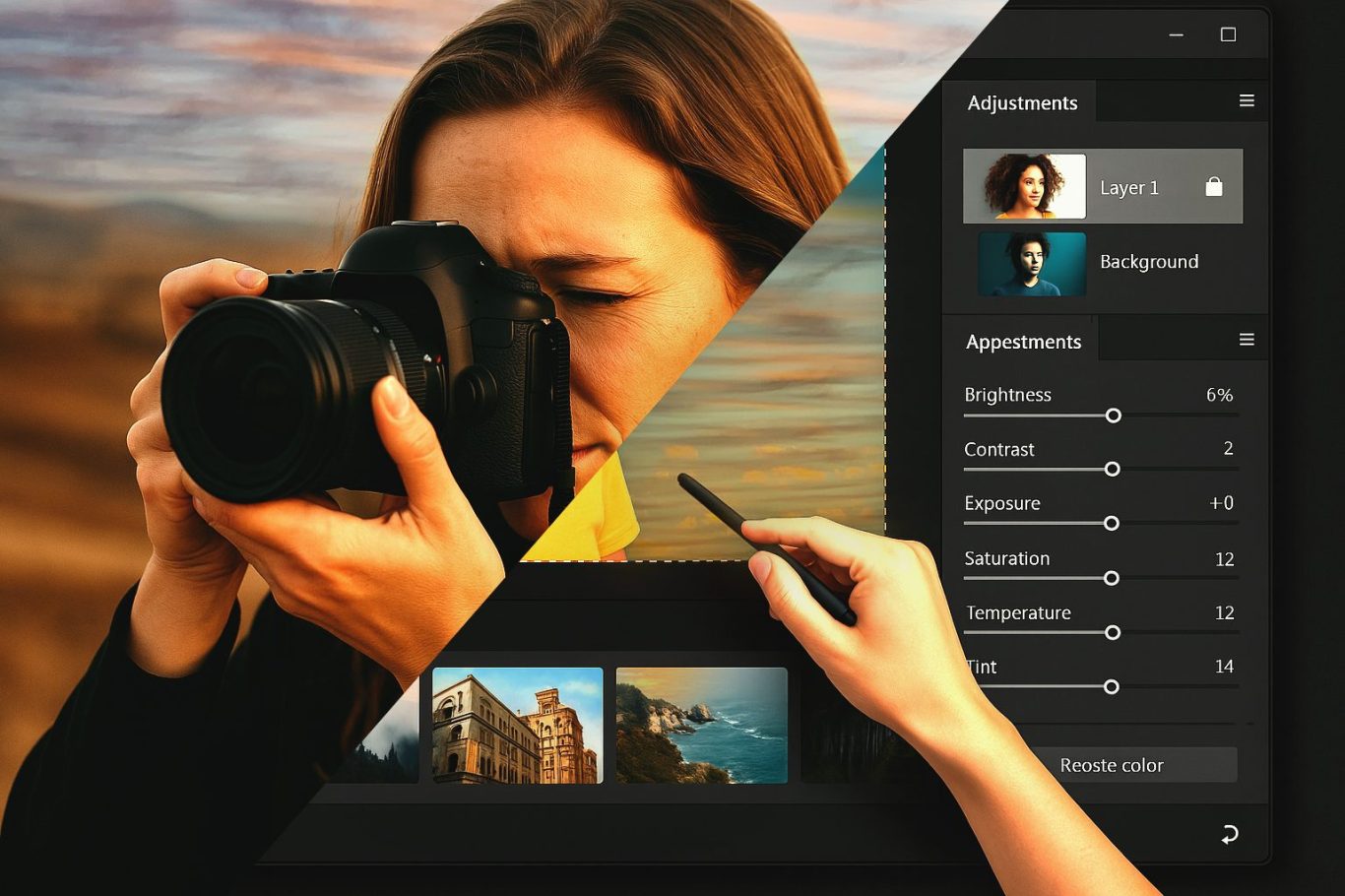Click the Brightness value 6%
This screenshot has height=896, width=1345.
click(x=1219, y=395)
